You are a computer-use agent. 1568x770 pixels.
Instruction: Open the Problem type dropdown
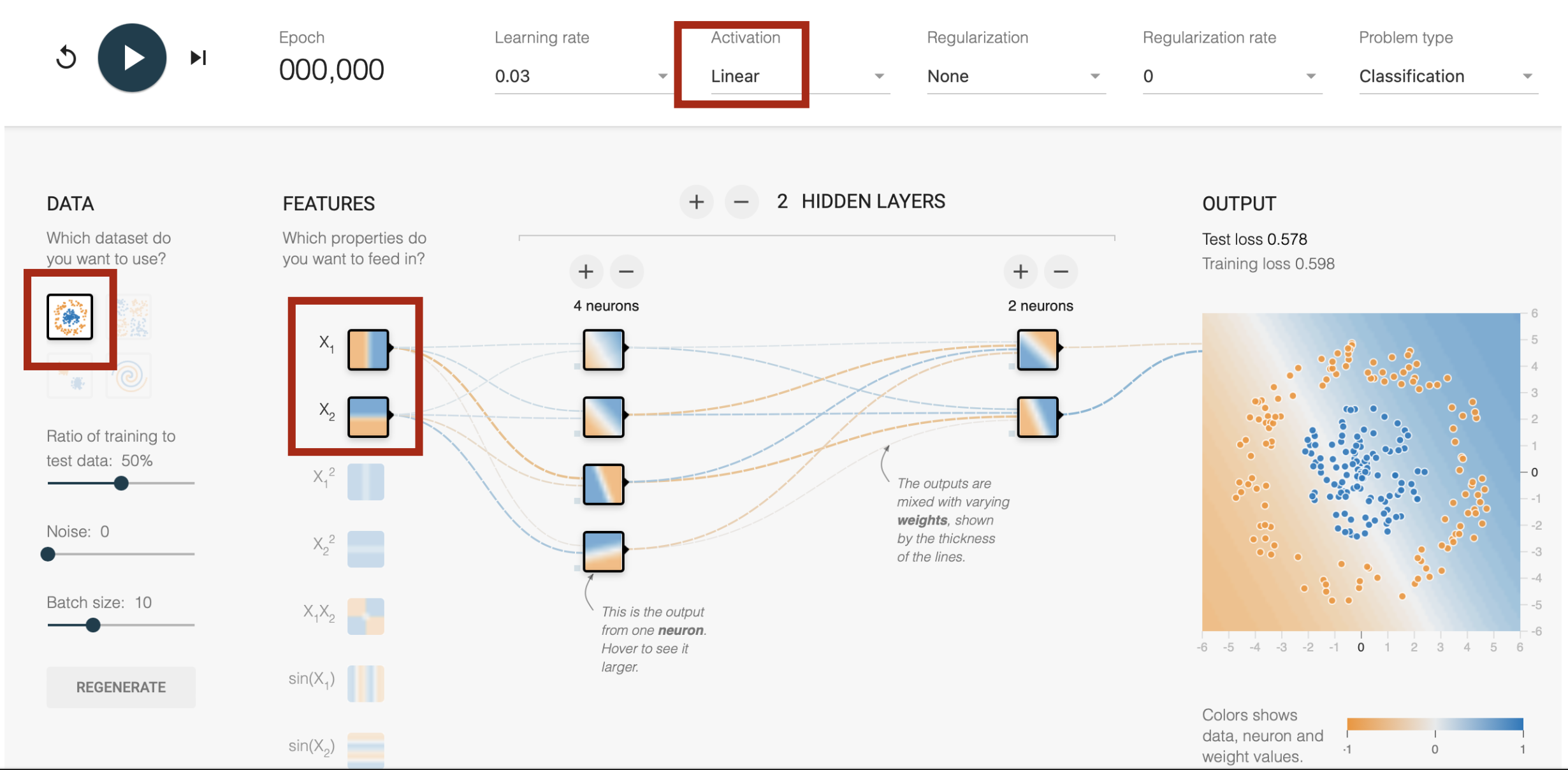(x=1447, y=76)
